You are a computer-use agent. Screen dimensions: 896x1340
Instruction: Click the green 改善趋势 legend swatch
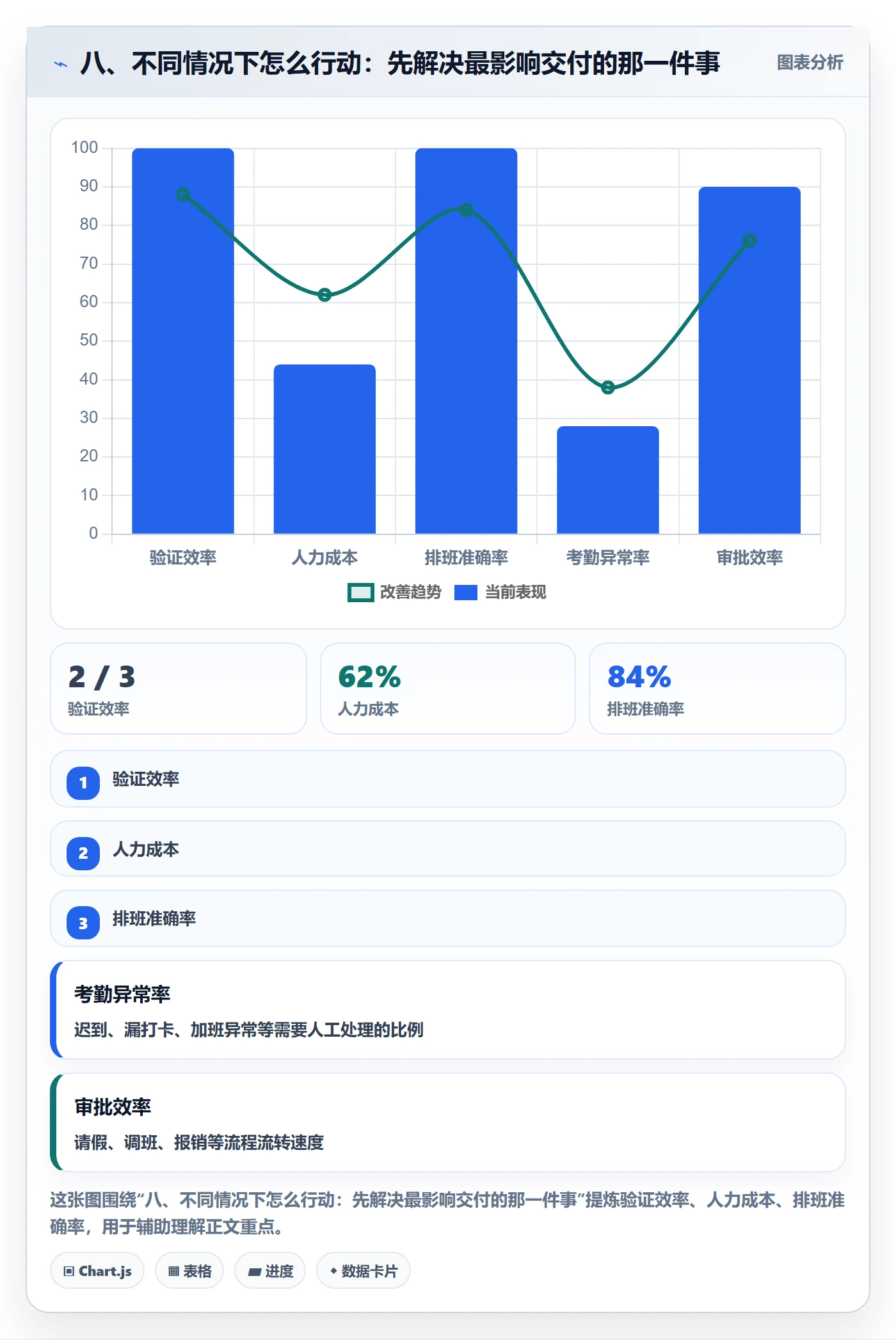(x=361, y=593)
